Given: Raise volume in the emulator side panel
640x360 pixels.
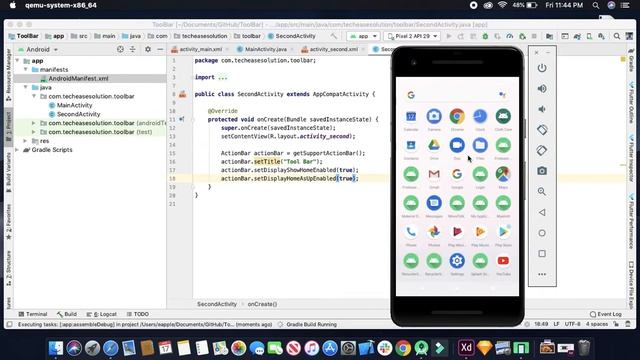Looking at the screenshot, I should click(542, 89).
